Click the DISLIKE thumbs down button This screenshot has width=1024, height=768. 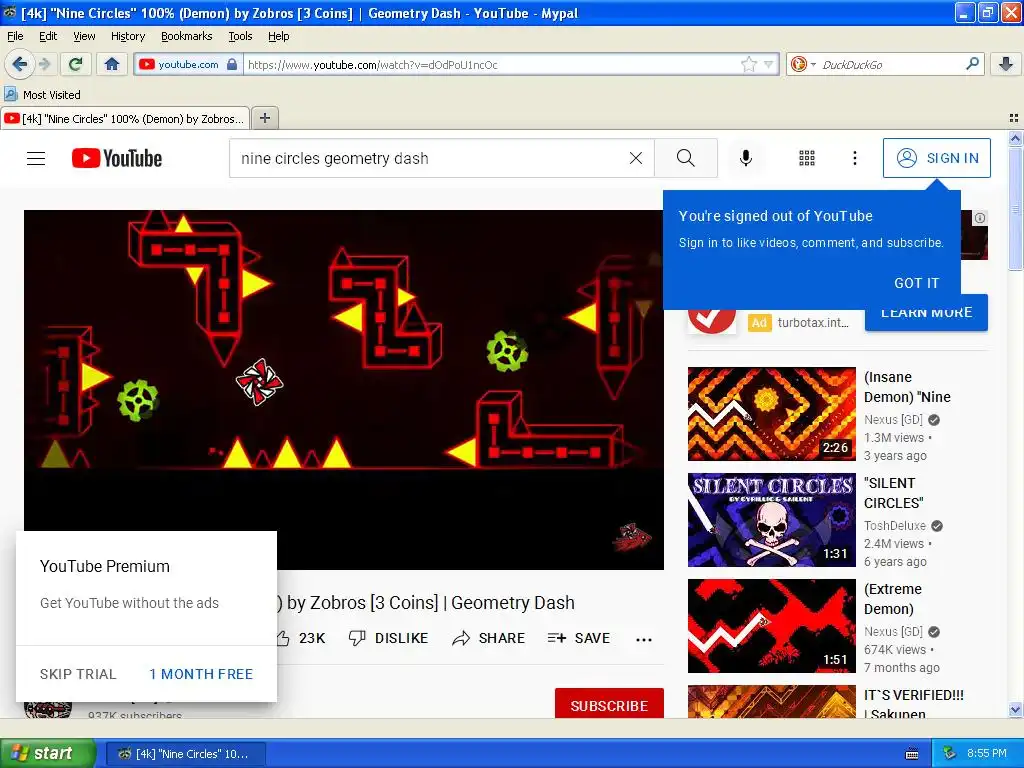click(x=389, y=638)
